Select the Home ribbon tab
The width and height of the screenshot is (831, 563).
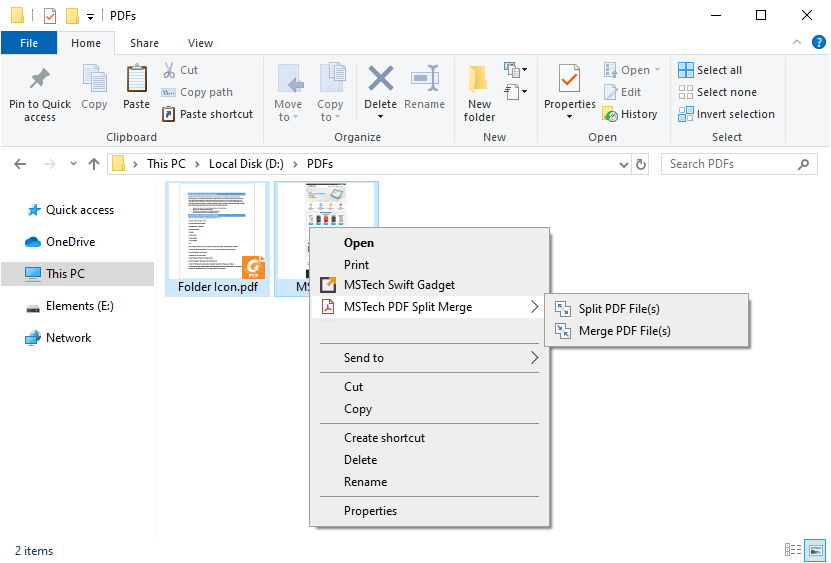point(86,43)
